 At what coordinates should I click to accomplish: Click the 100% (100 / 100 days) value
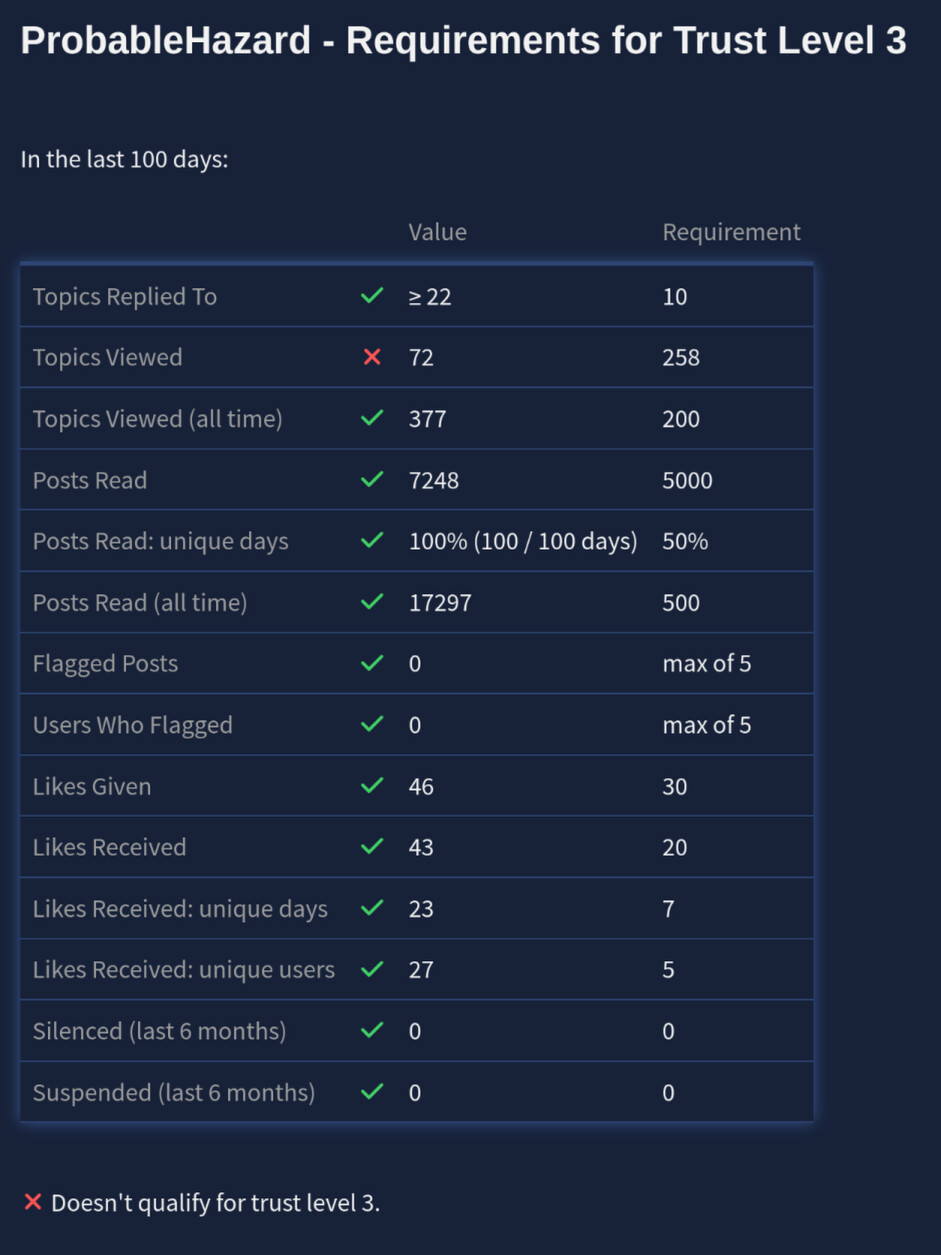(x=522, y=541)
